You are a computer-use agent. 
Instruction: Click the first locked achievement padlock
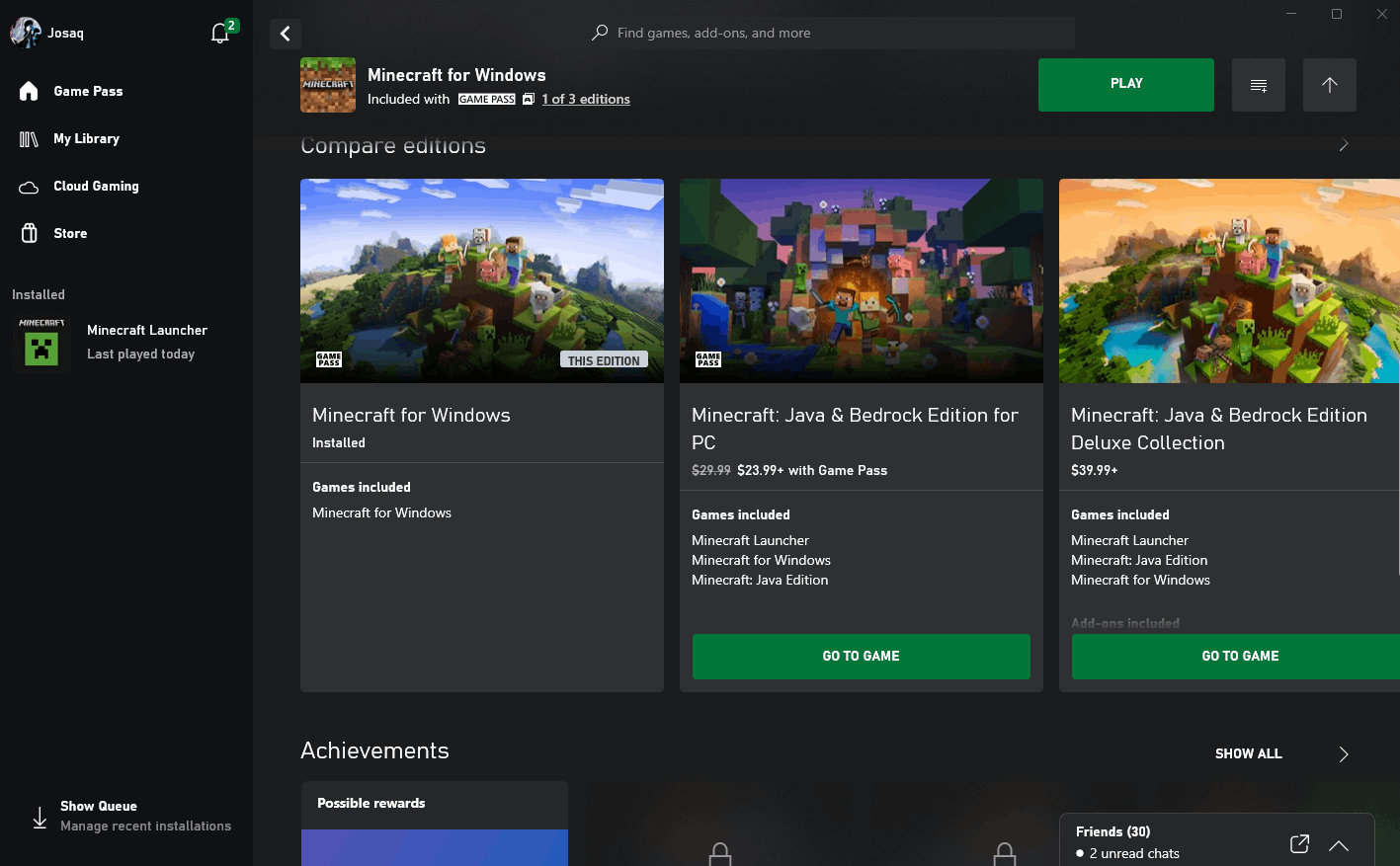[x=720, y=854]
